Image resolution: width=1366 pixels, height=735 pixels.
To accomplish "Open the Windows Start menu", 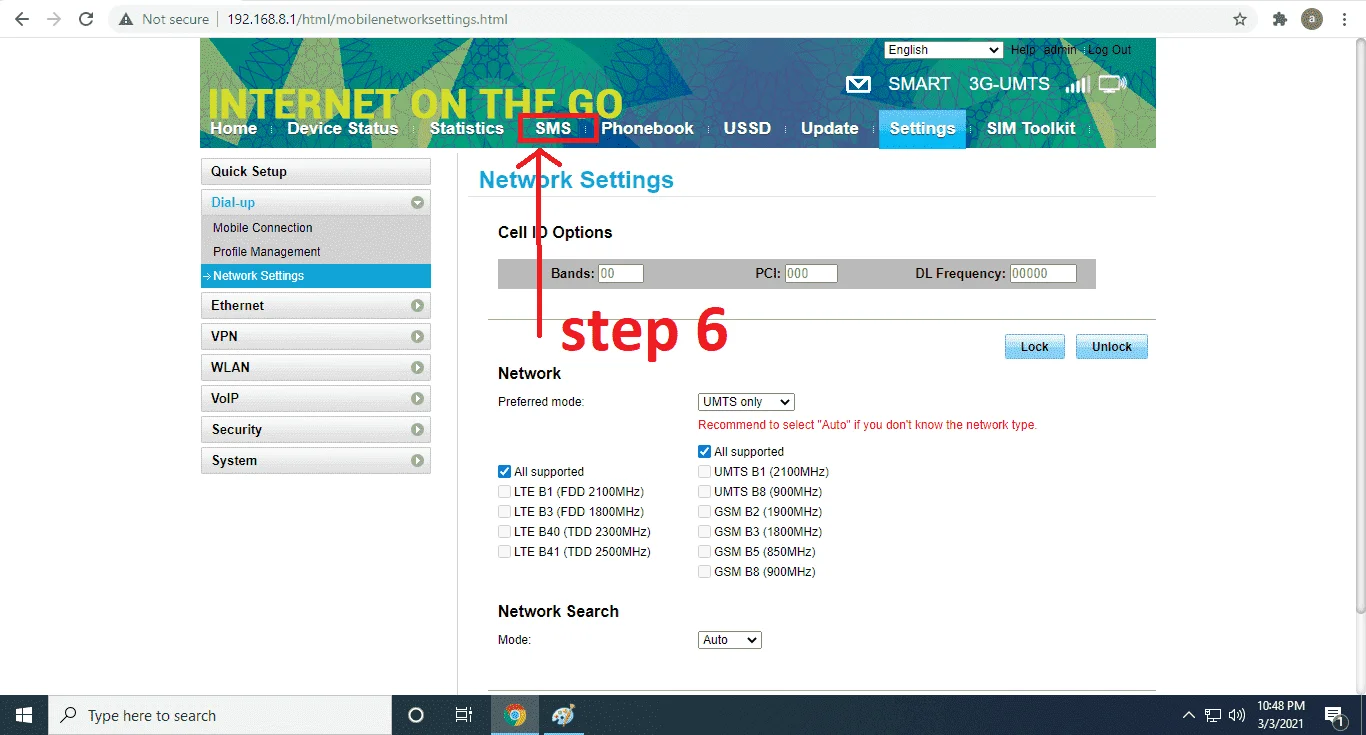I will (x=24, y=715).
